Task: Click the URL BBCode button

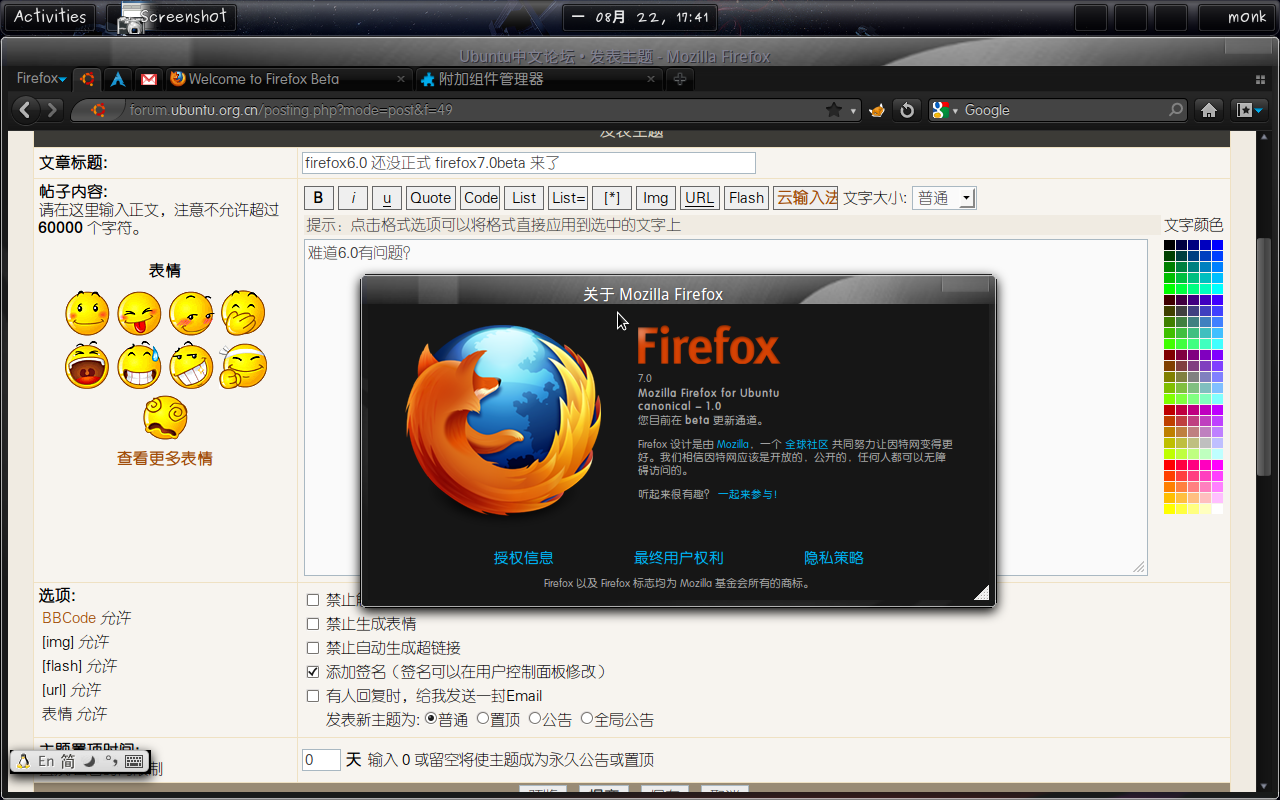Action: pyautogui.click(x=700, y=198)
